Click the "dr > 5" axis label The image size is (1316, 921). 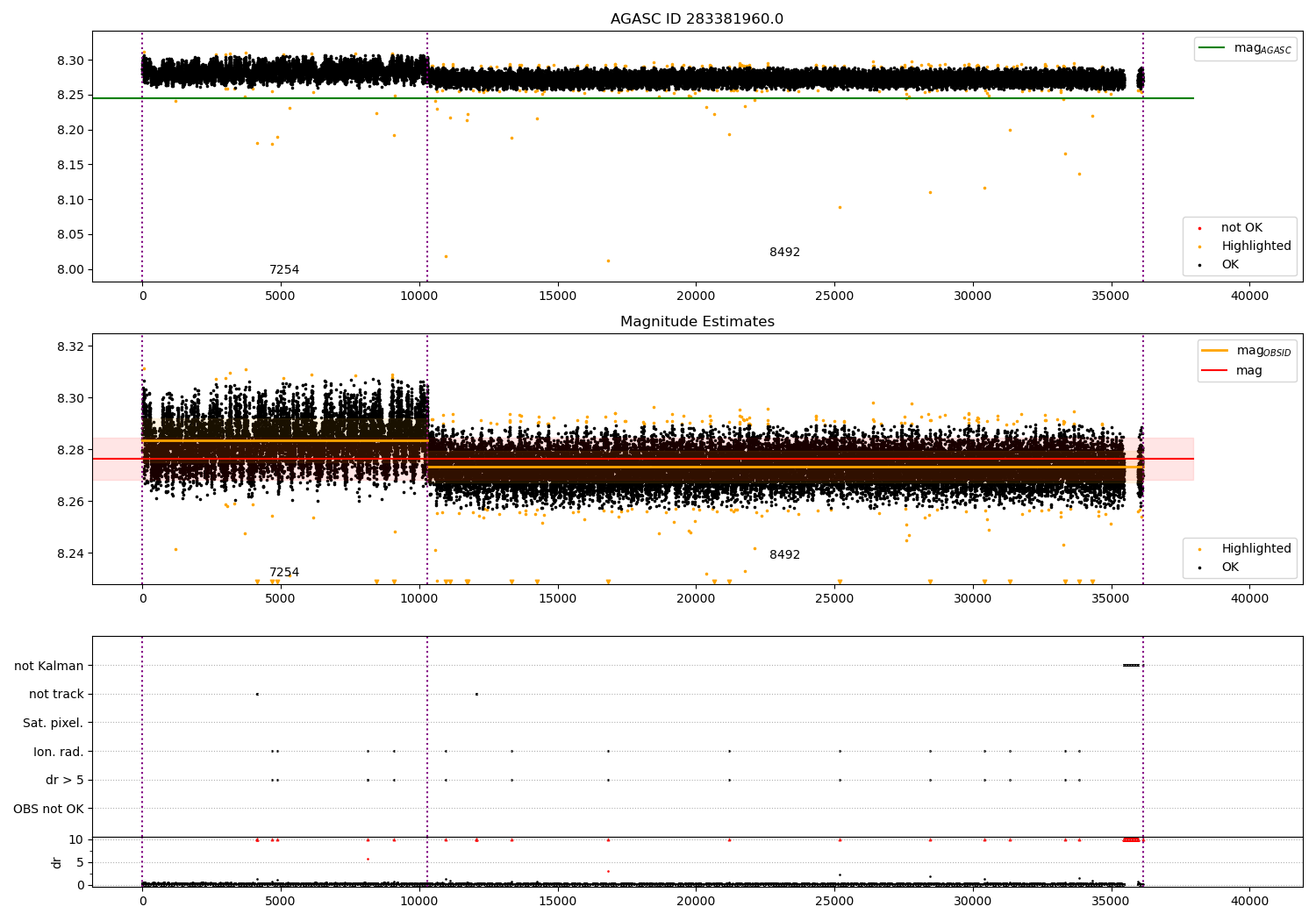point(65,780)
